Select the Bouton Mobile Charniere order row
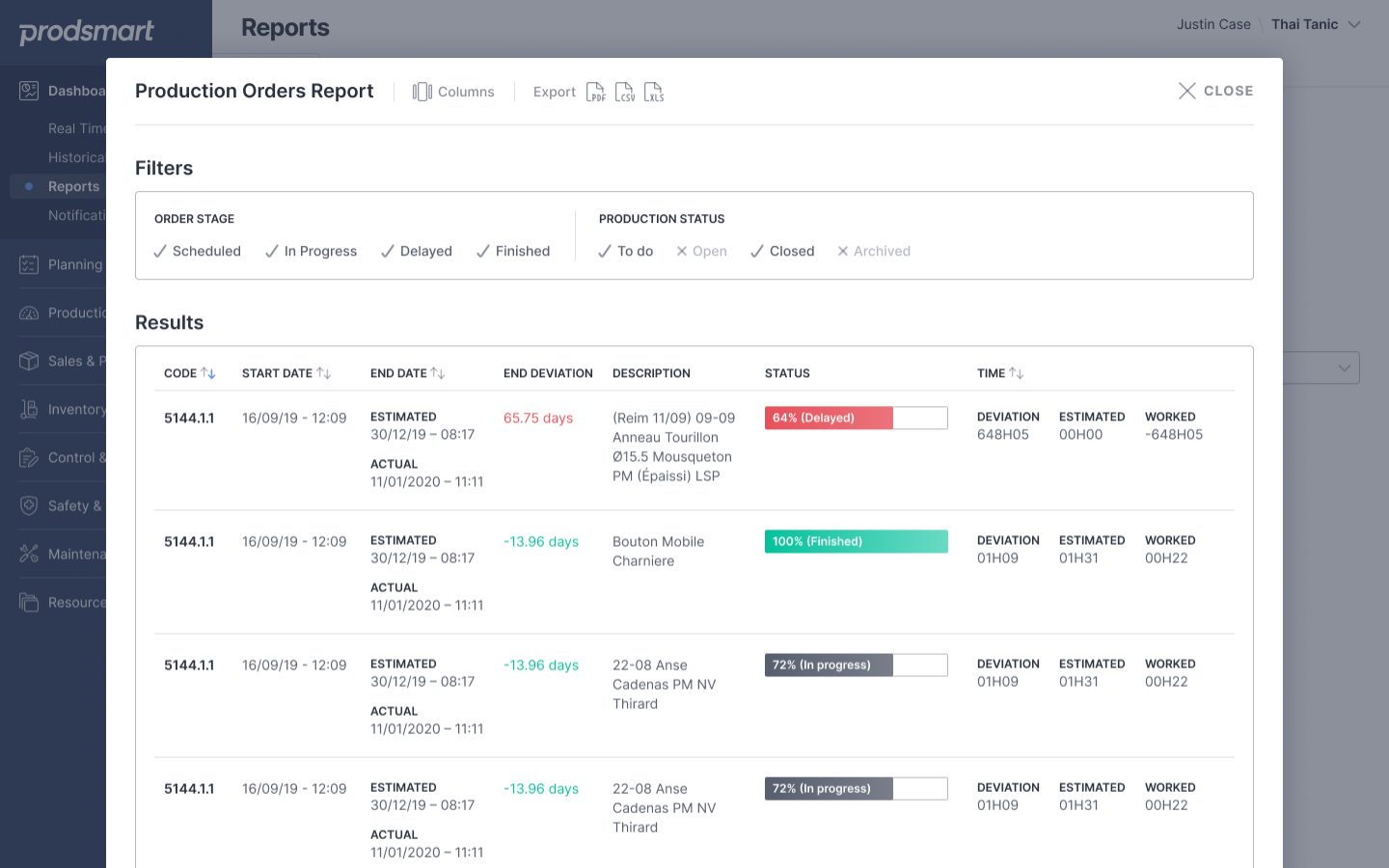 pos(694,572)
